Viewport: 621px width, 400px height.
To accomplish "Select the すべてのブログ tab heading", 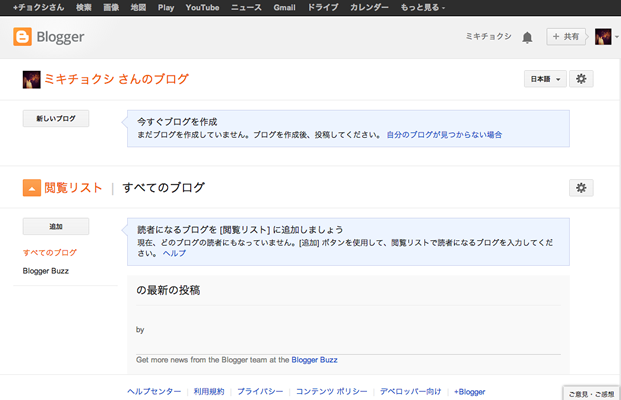I will [x=164, y=188].
